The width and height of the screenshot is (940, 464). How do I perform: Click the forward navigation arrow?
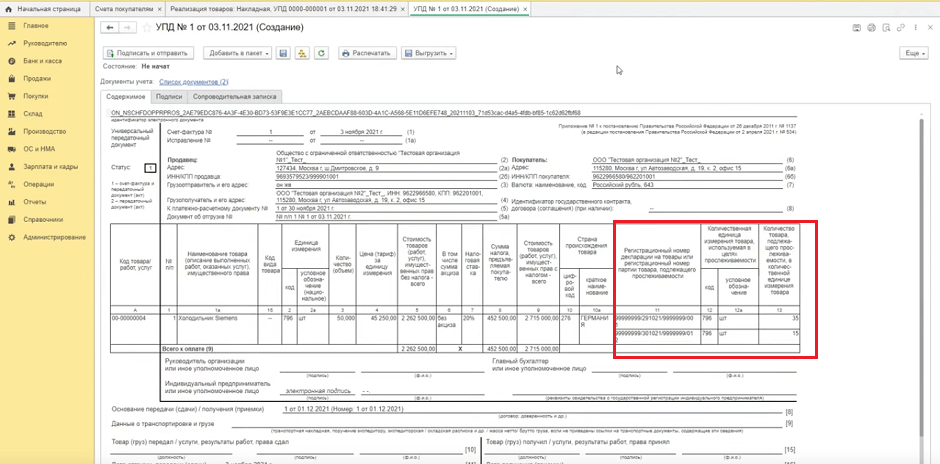tap(127, 27)
